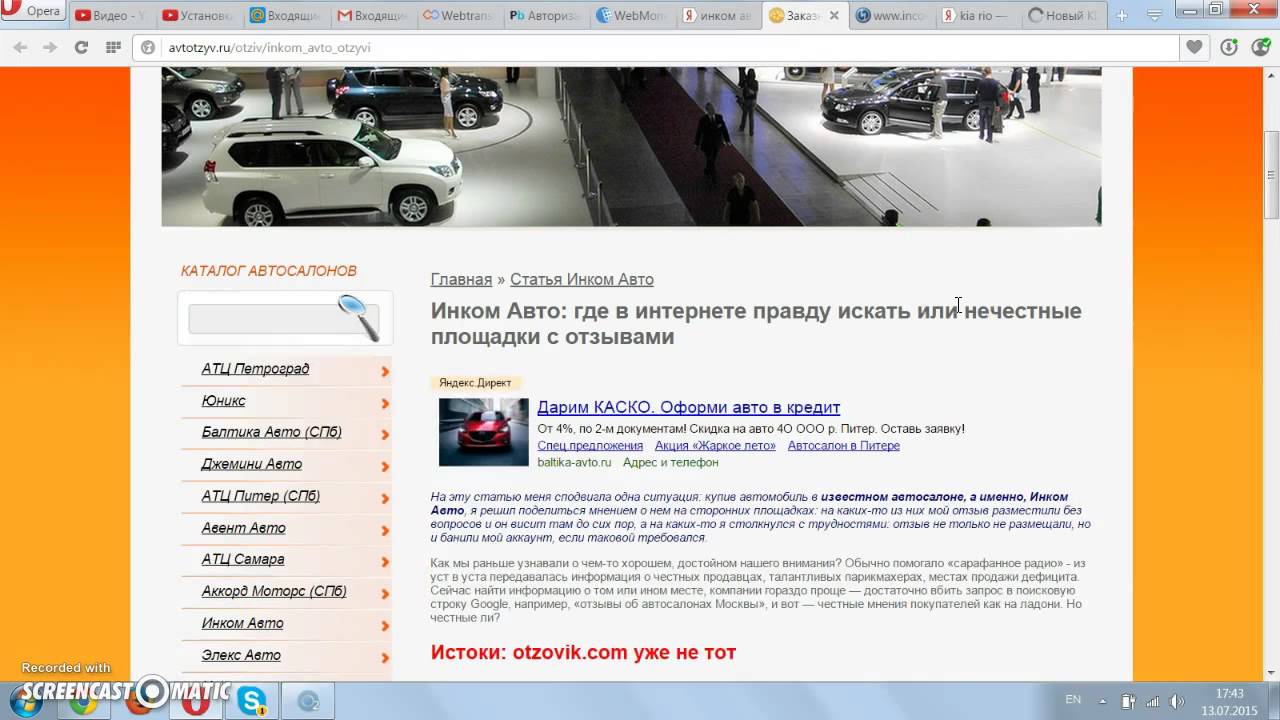
Task: Switch to the Mail.ru Входящие tab
Action: (x=283, y=15)
